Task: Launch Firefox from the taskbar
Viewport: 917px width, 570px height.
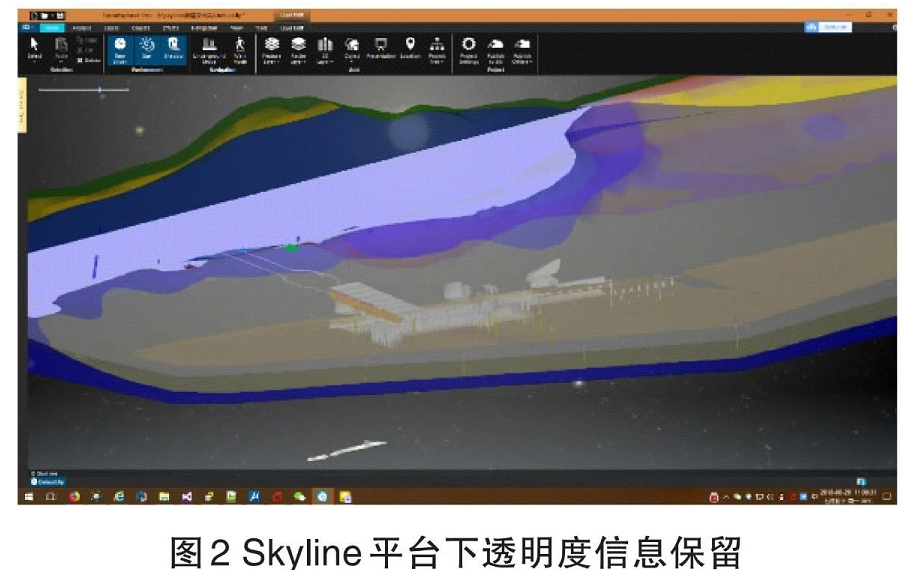Action: (x=74, y=497)
